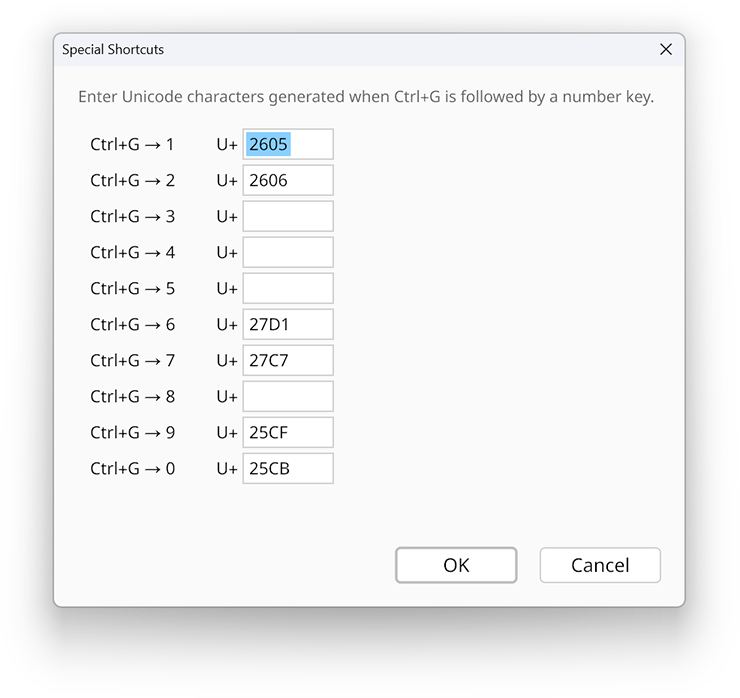Viewport: 740px width, 698px height.
Task: Click the "Ctrl+G → 5" label
Action: tap(132, 288)
